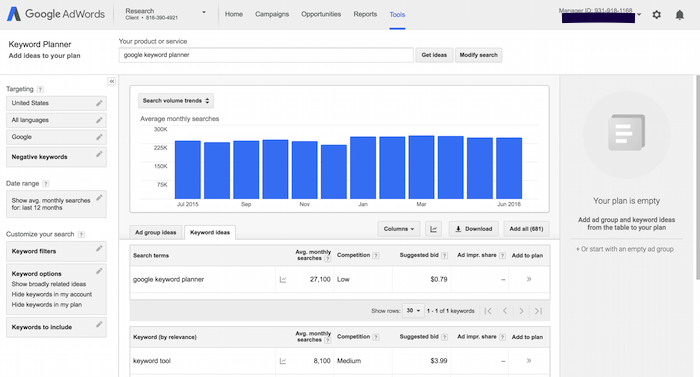Open Suggested bid help icon in Search terms header

click(x=444, y=256)
